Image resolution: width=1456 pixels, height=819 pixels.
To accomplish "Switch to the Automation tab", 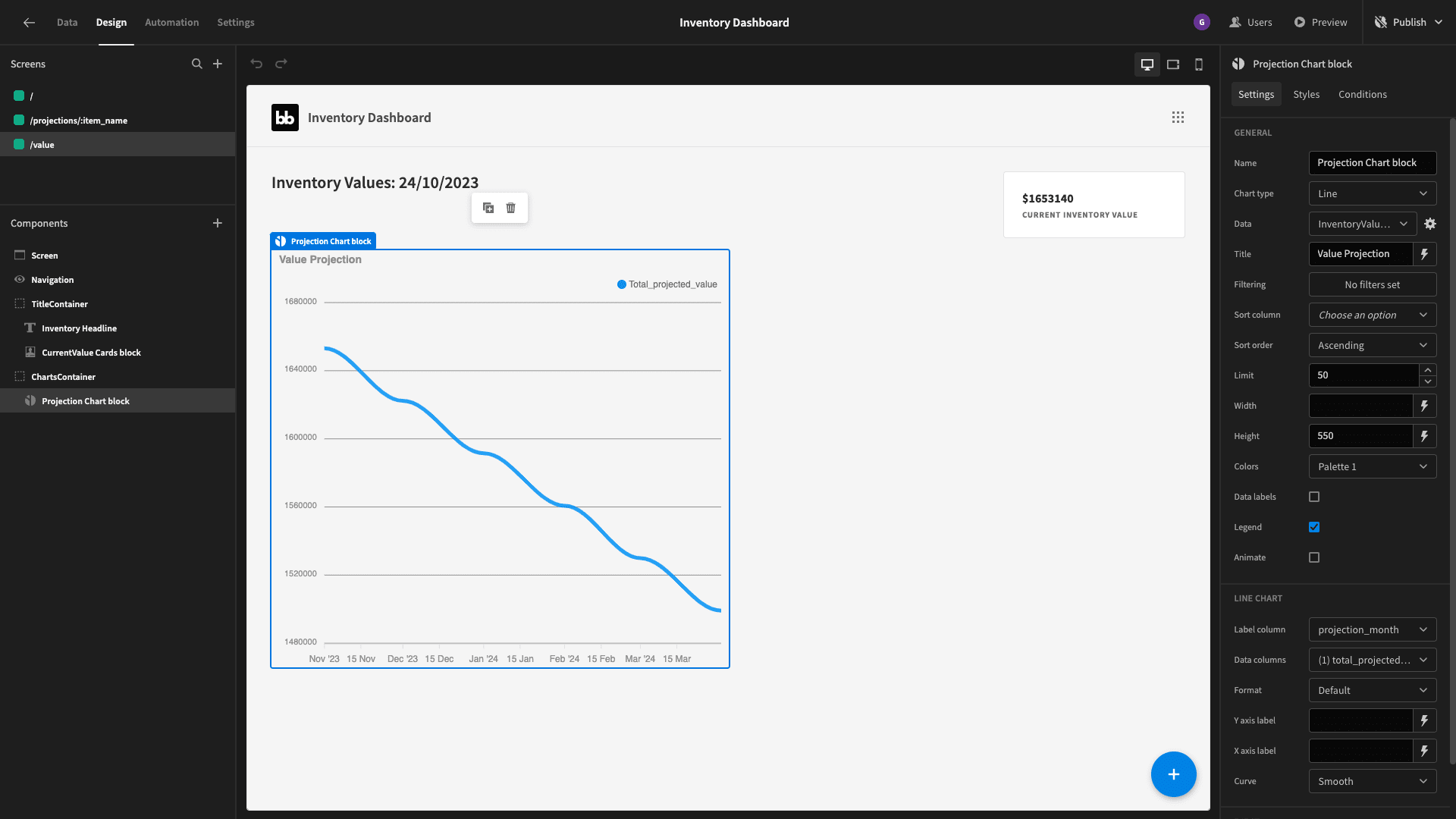I will [x=171, y=23].
